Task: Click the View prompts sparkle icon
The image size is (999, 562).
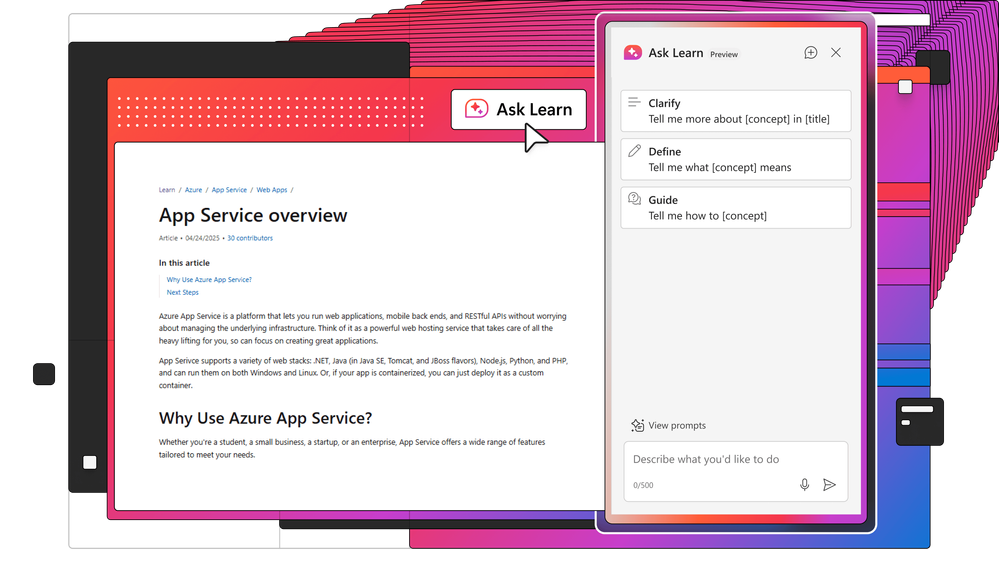Action: click(637, 425)
